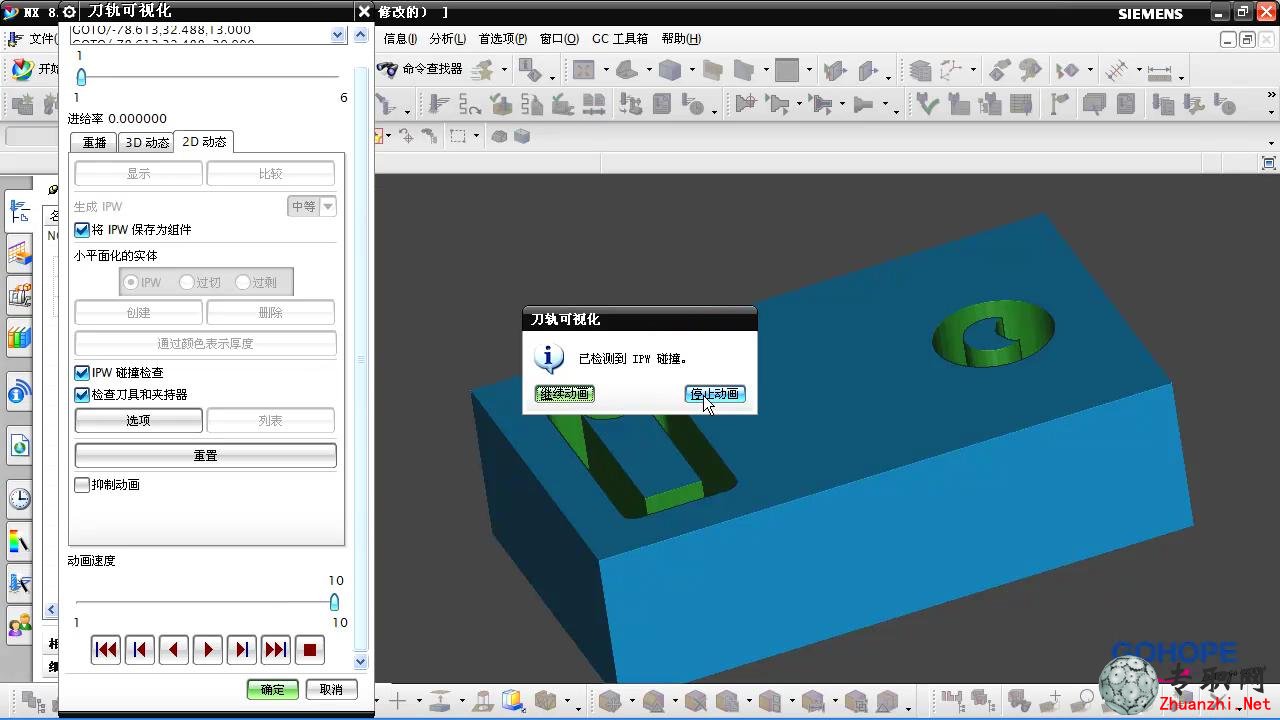Viewport: 1280px width, 720px height.
Task: Open dropdown next to the selection rectangle icon
Action: [476, 137]
